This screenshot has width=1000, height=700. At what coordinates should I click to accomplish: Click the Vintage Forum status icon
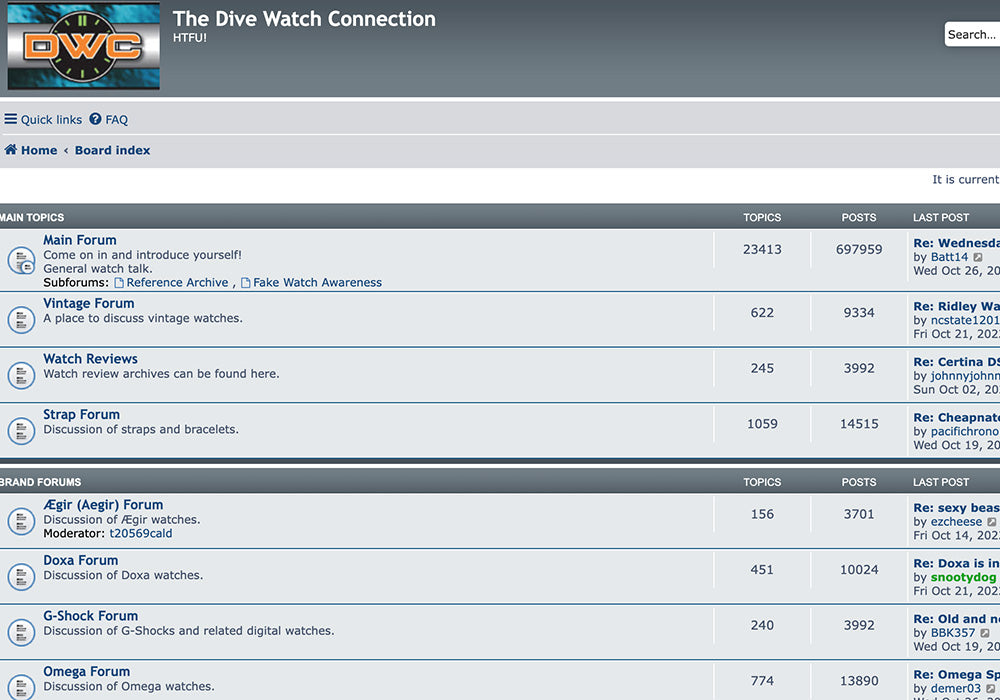pos(21,319)
